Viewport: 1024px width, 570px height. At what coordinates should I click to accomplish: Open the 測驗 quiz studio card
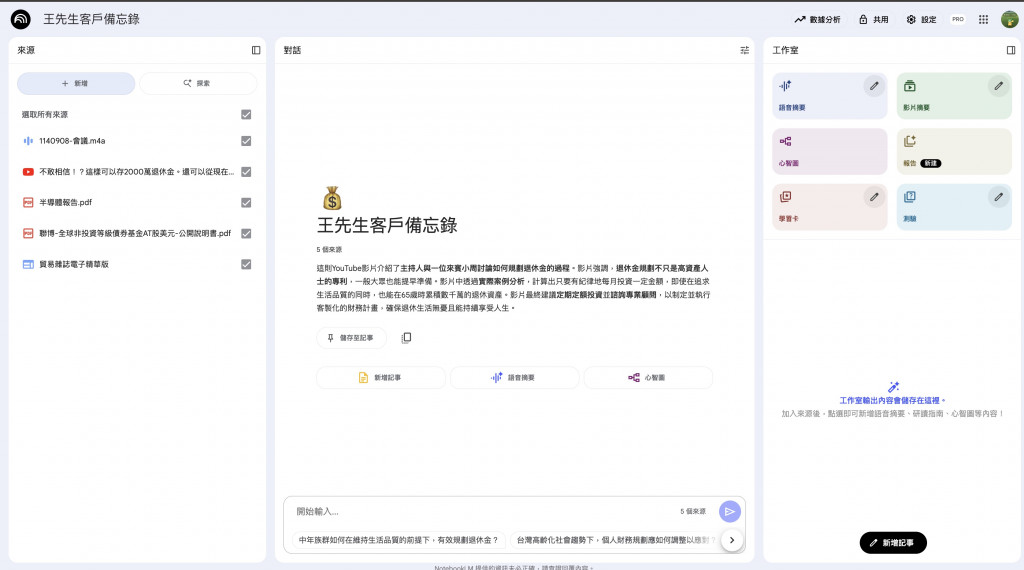click(x=954, y=207)
